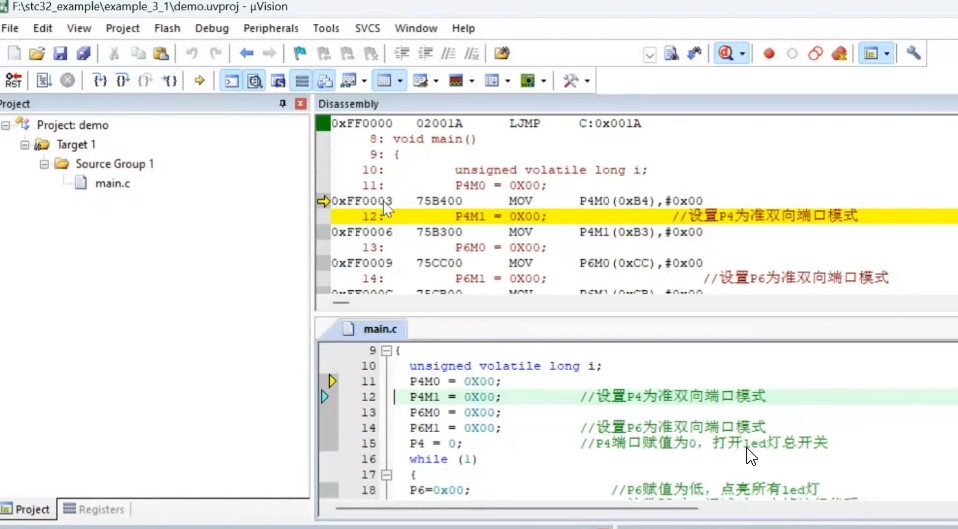Viewport: 958px width, 529px height.
Task: Collapse the Source Group 1 node
Action: [x=44, y=164]
